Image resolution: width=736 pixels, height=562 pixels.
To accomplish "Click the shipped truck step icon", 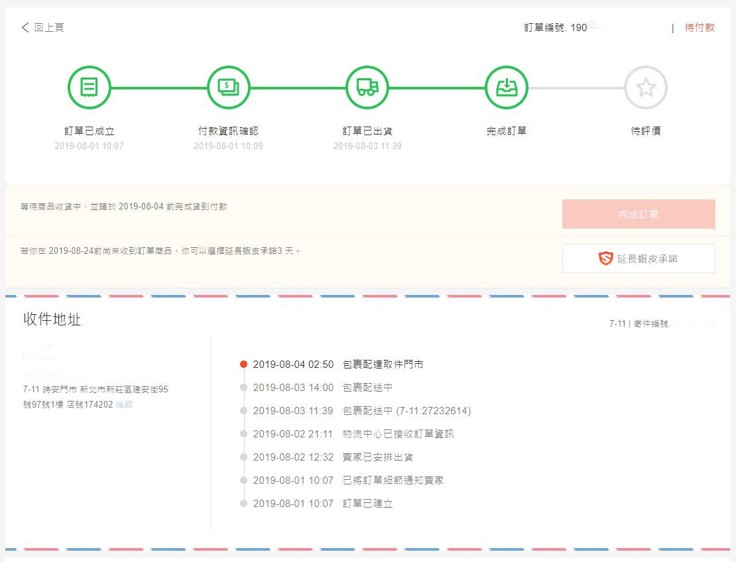I will click(x=367, y=87).
